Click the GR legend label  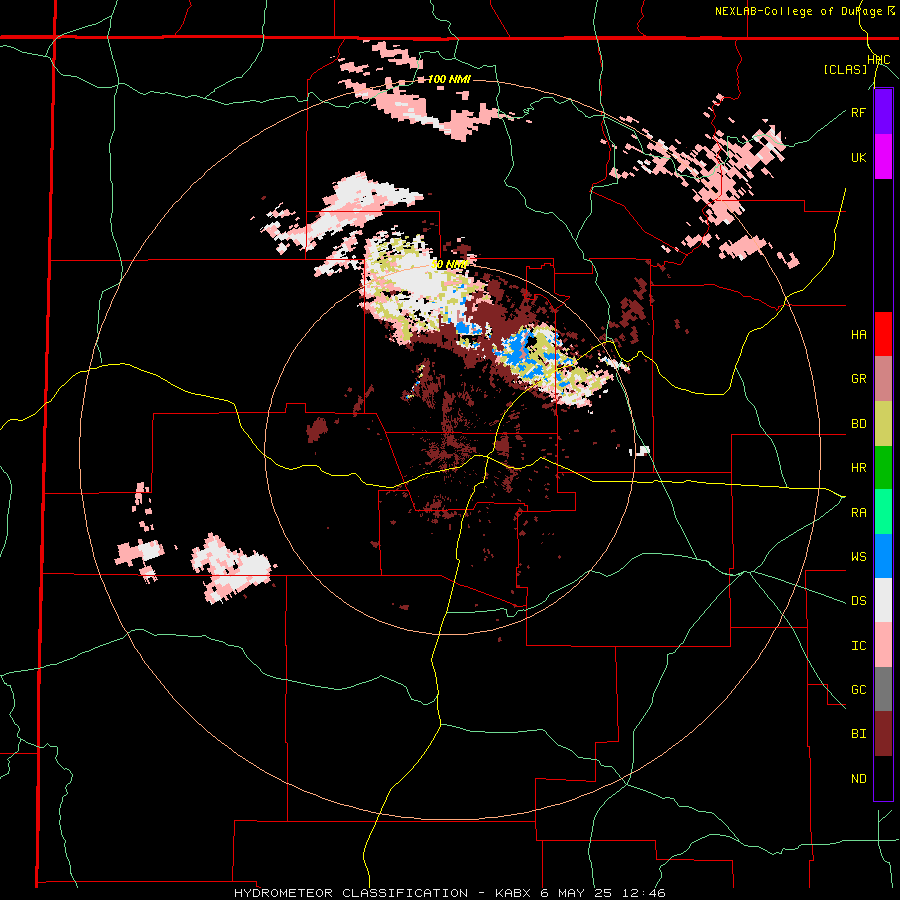[x=859, y=379]
